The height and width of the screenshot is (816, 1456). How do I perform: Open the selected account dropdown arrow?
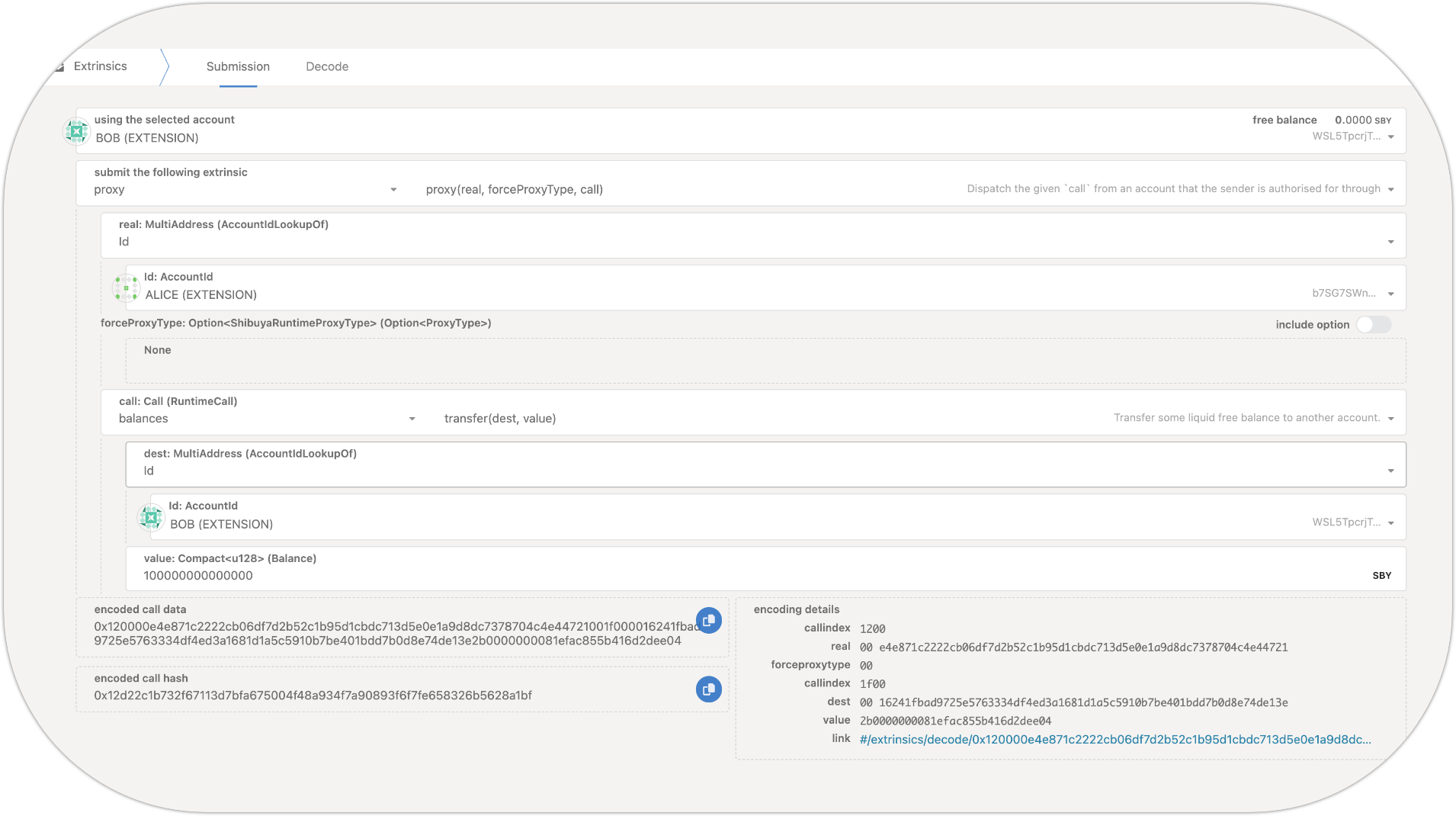tap(1390, 137)
